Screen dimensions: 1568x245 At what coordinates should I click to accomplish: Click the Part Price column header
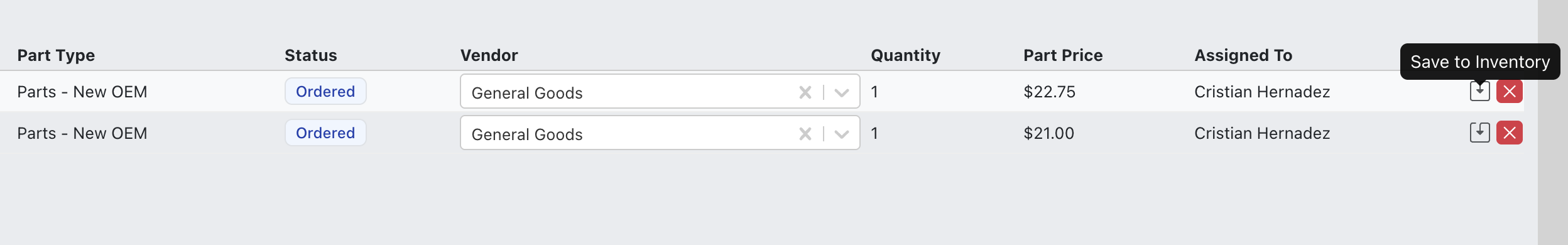[x=1063, y=55]
